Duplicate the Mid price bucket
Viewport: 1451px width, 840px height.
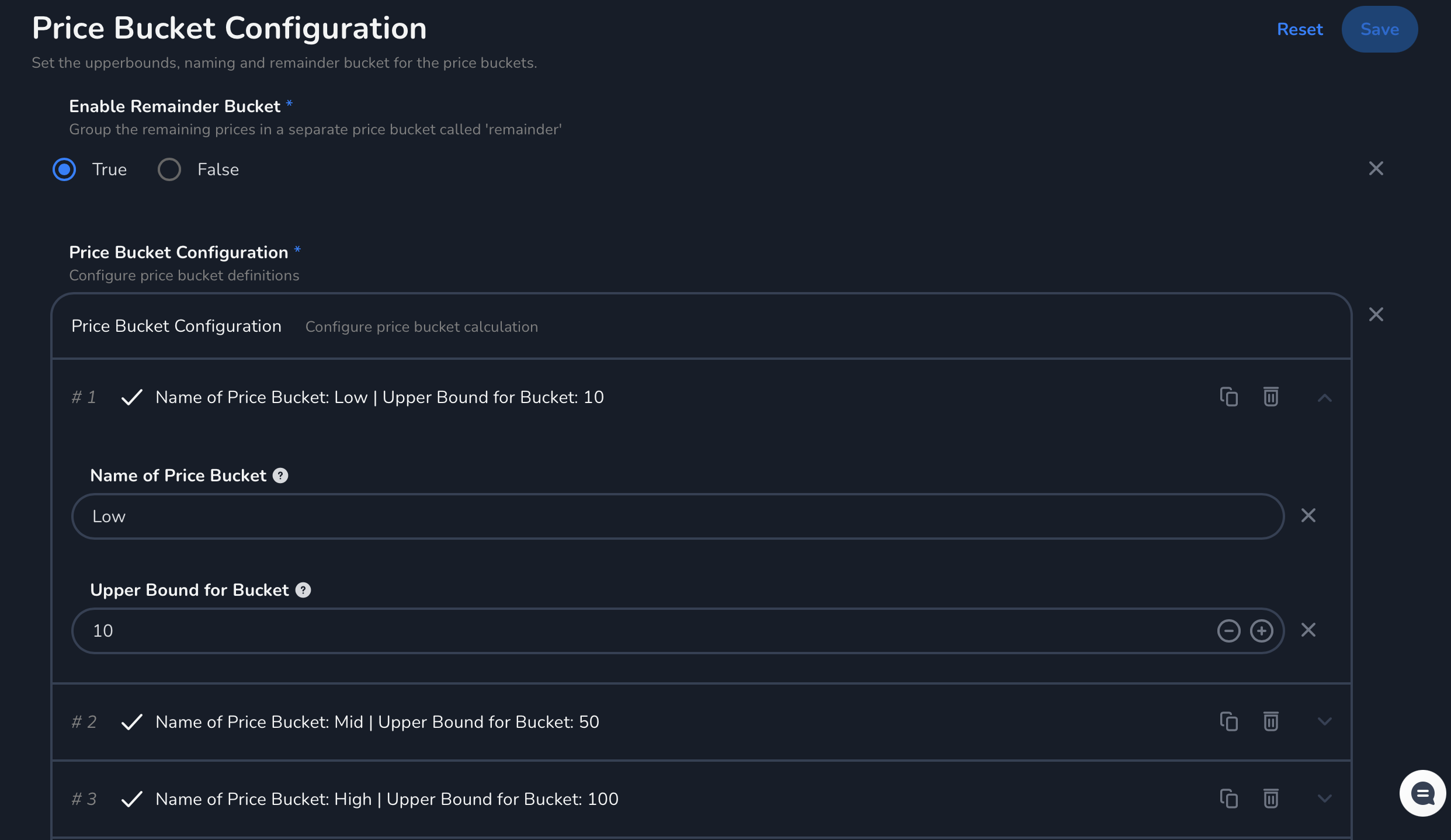[1228, 722]
